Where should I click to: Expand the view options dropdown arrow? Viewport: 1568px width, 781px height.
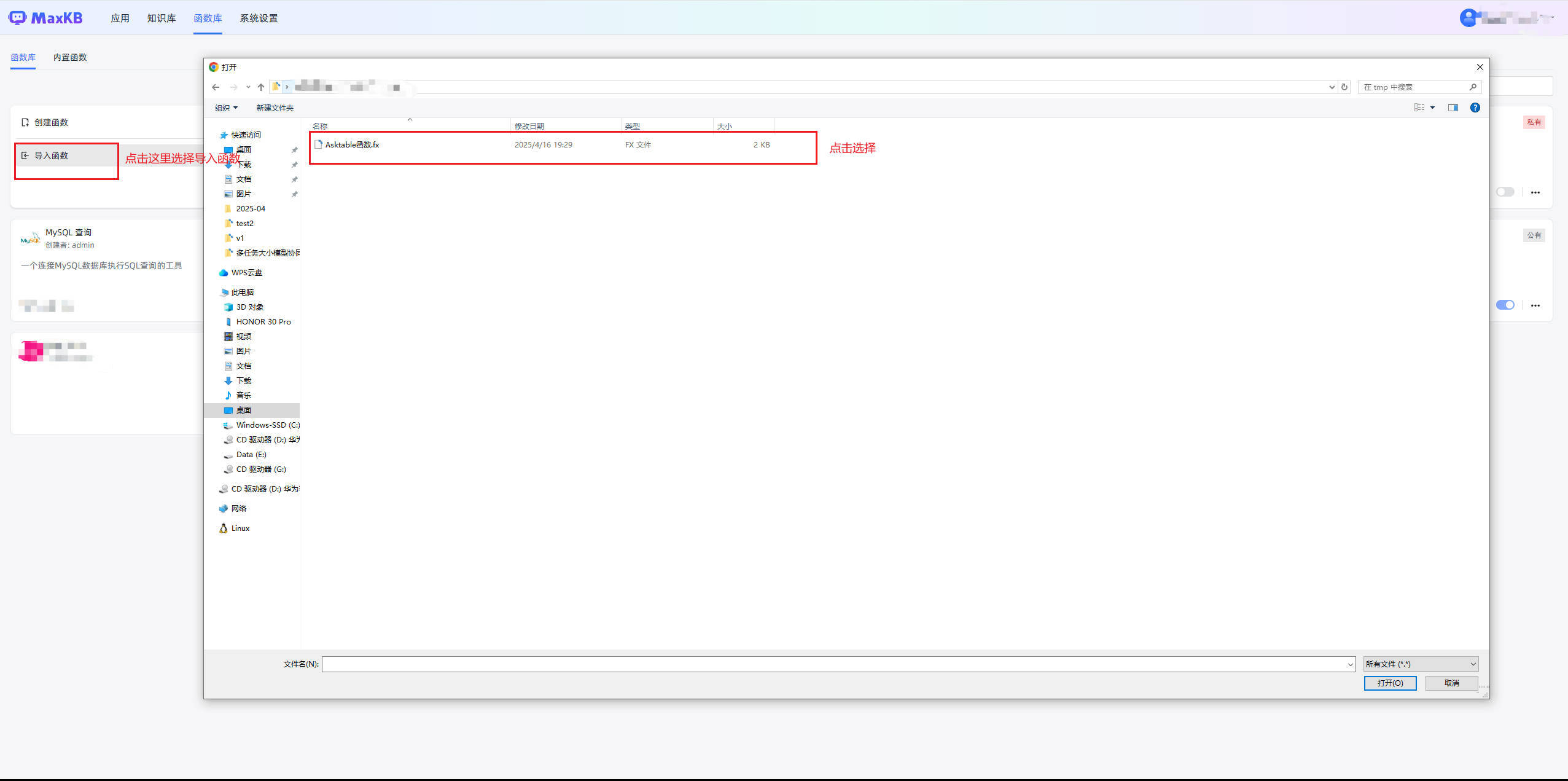(1432, 108)
